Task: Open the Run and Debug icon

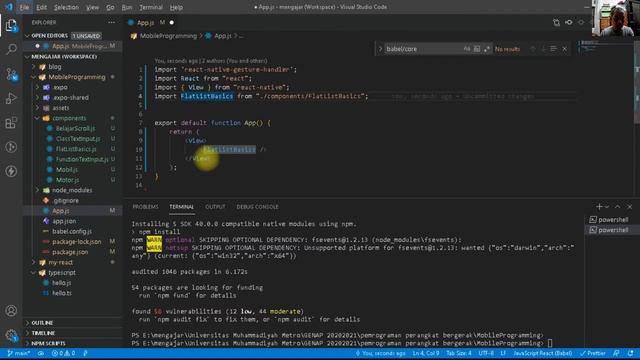Action: (x=11, y=98)
